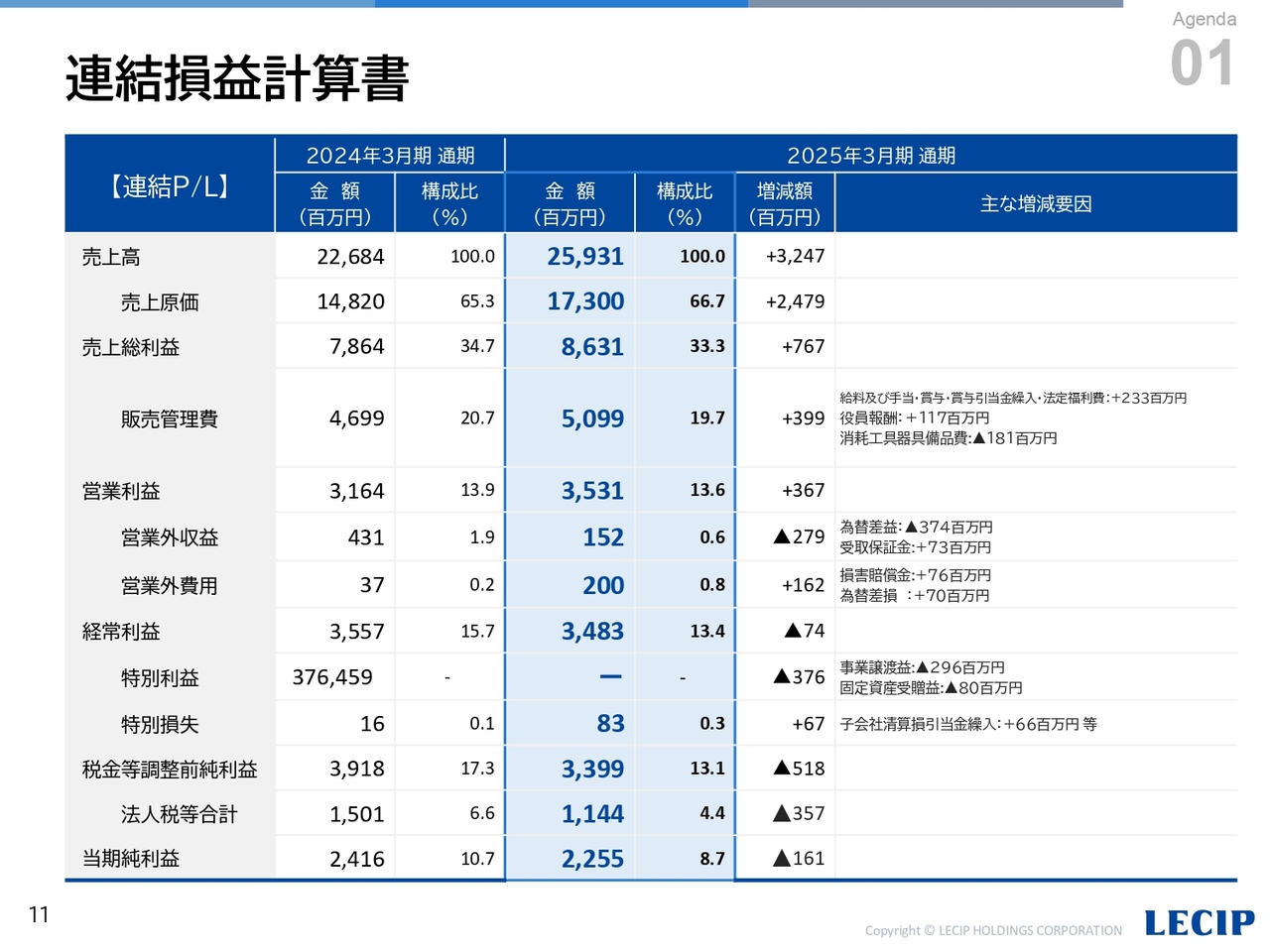Click the LECIP logo
Image resolution: width=1270 pixels, height=952 pixels.
click(1200, 923)
